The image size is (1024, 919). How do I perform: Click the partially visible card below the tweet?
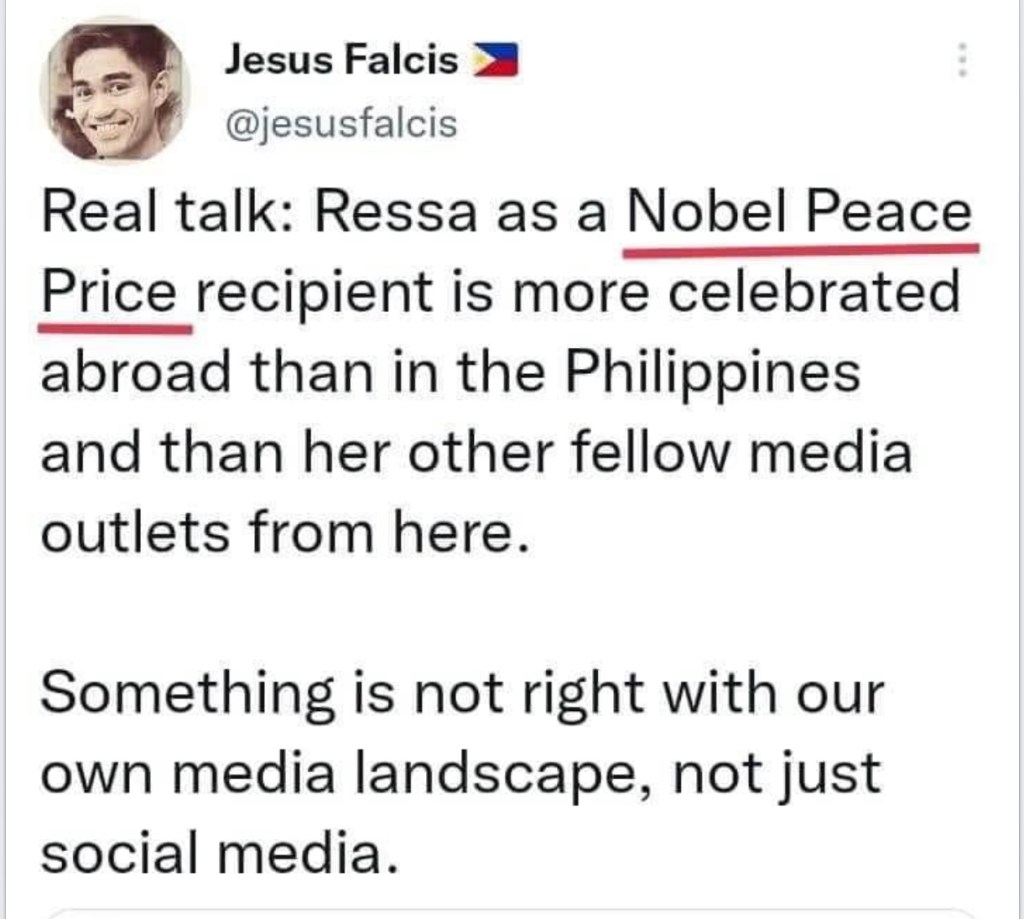(x=510, y=912)
